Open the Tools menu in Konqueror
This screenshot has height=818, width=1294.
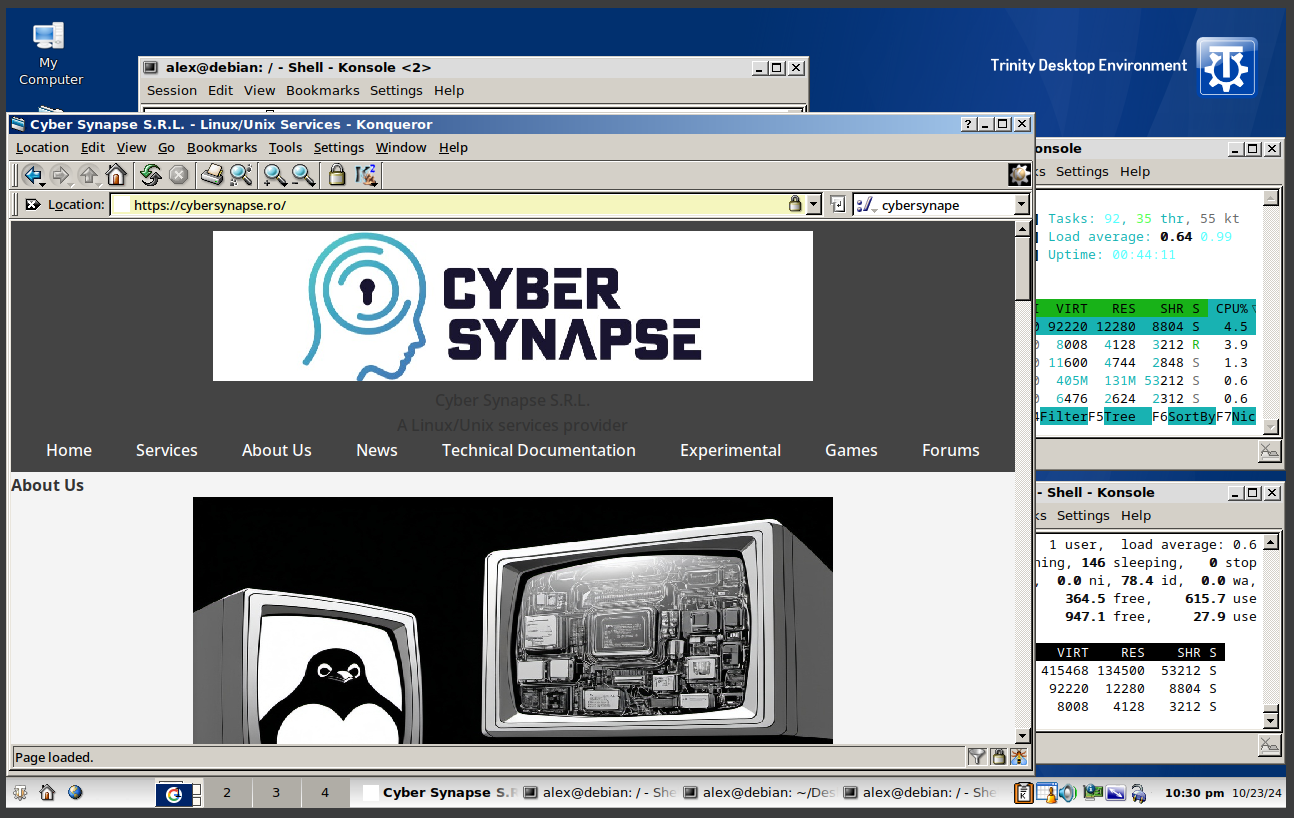click(x=285, y=147)
